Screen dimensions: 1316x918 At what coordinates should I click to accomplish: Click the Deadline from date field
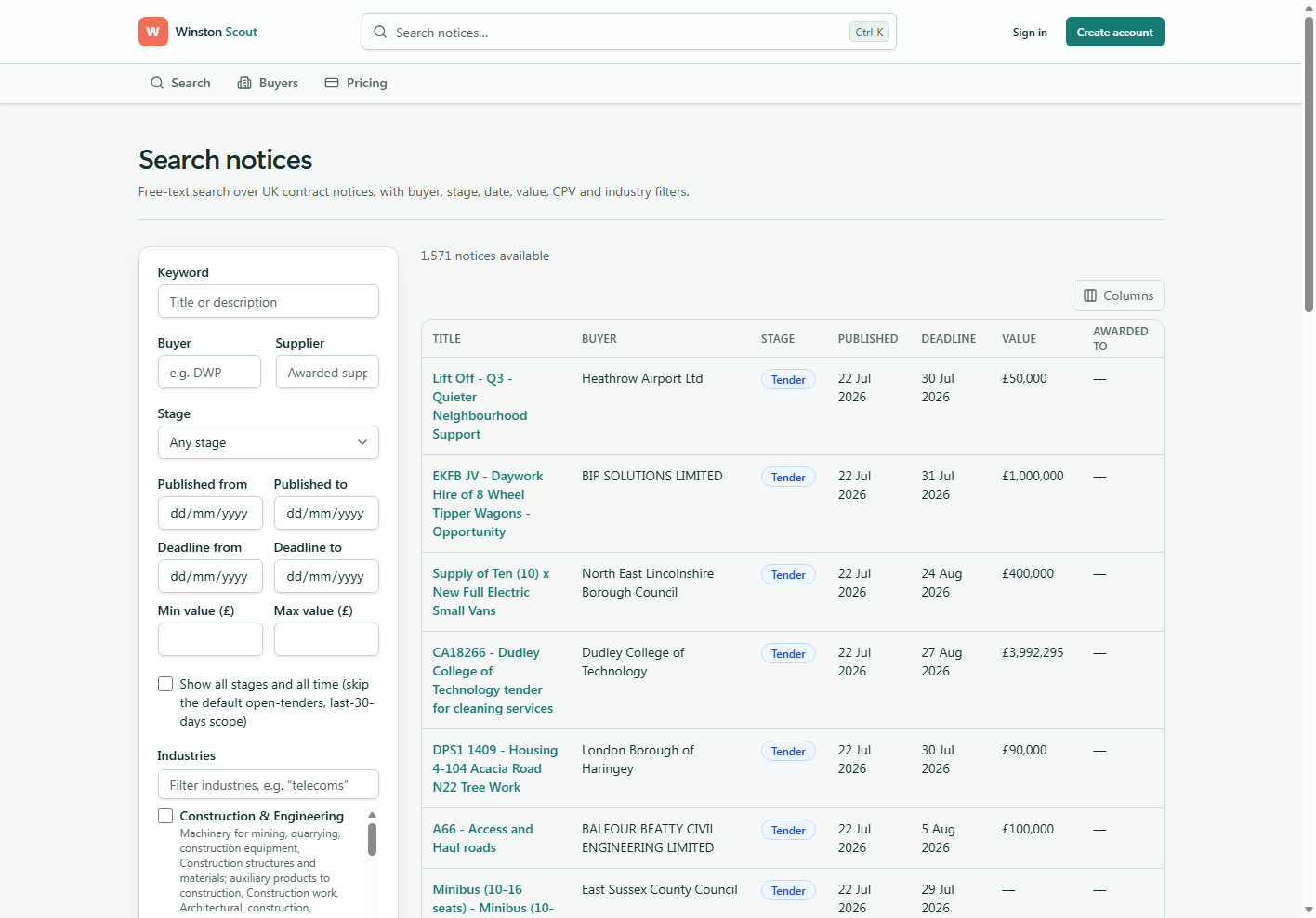click(210, 576)
